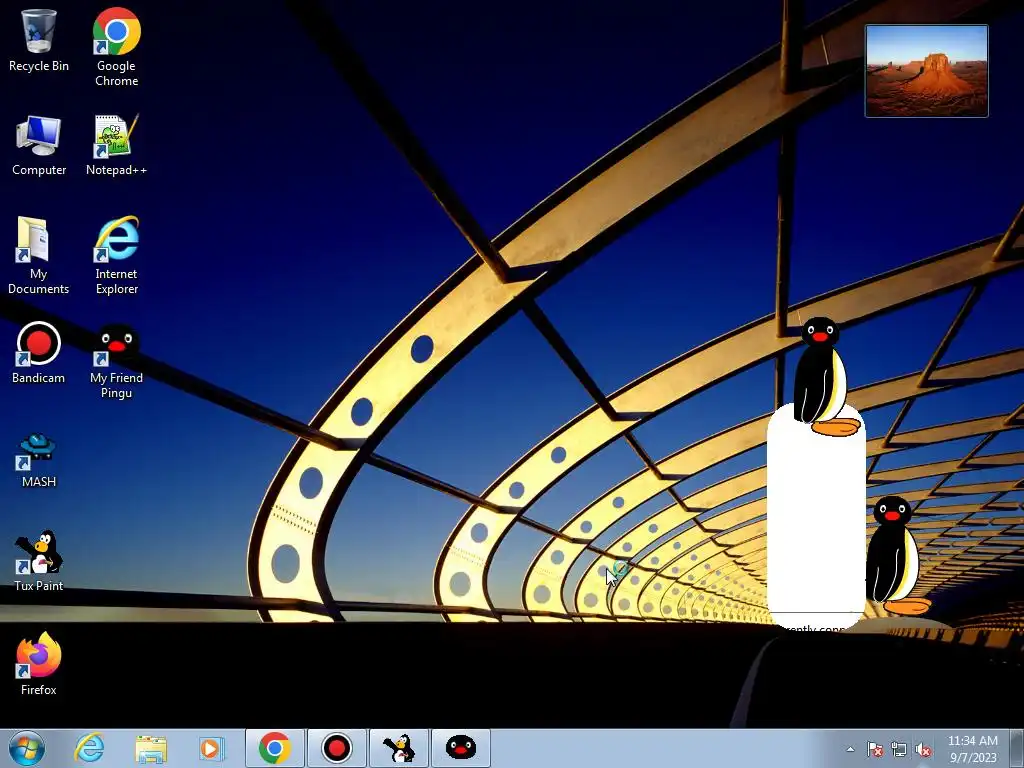Screen dimensions: 1024x768
Task: Click the Action Center flag icon
Action: pos(874,749)
